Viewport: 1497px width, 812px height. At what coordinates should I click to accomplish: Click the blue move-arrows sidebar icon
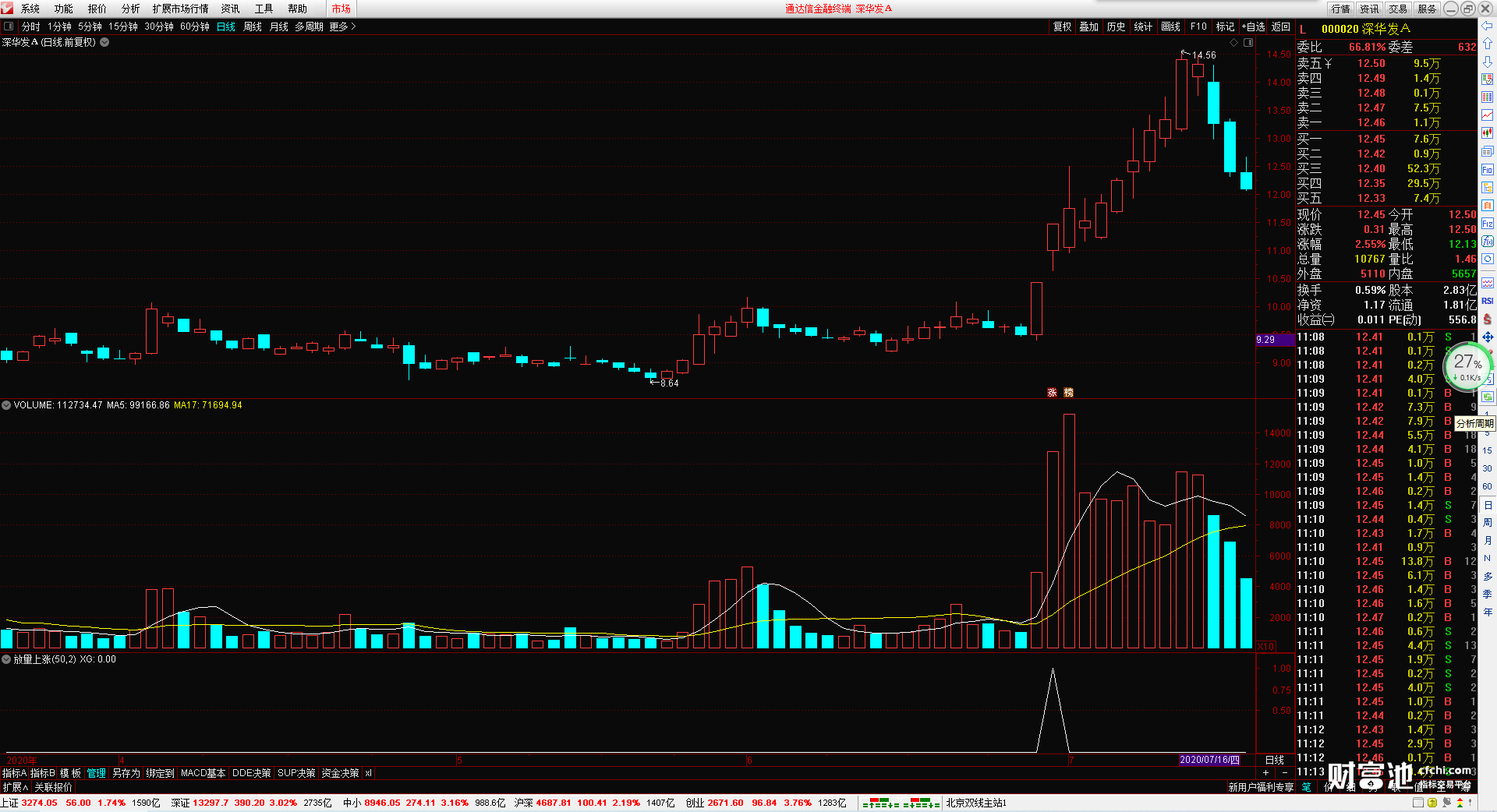click(x=1488, y=337)
